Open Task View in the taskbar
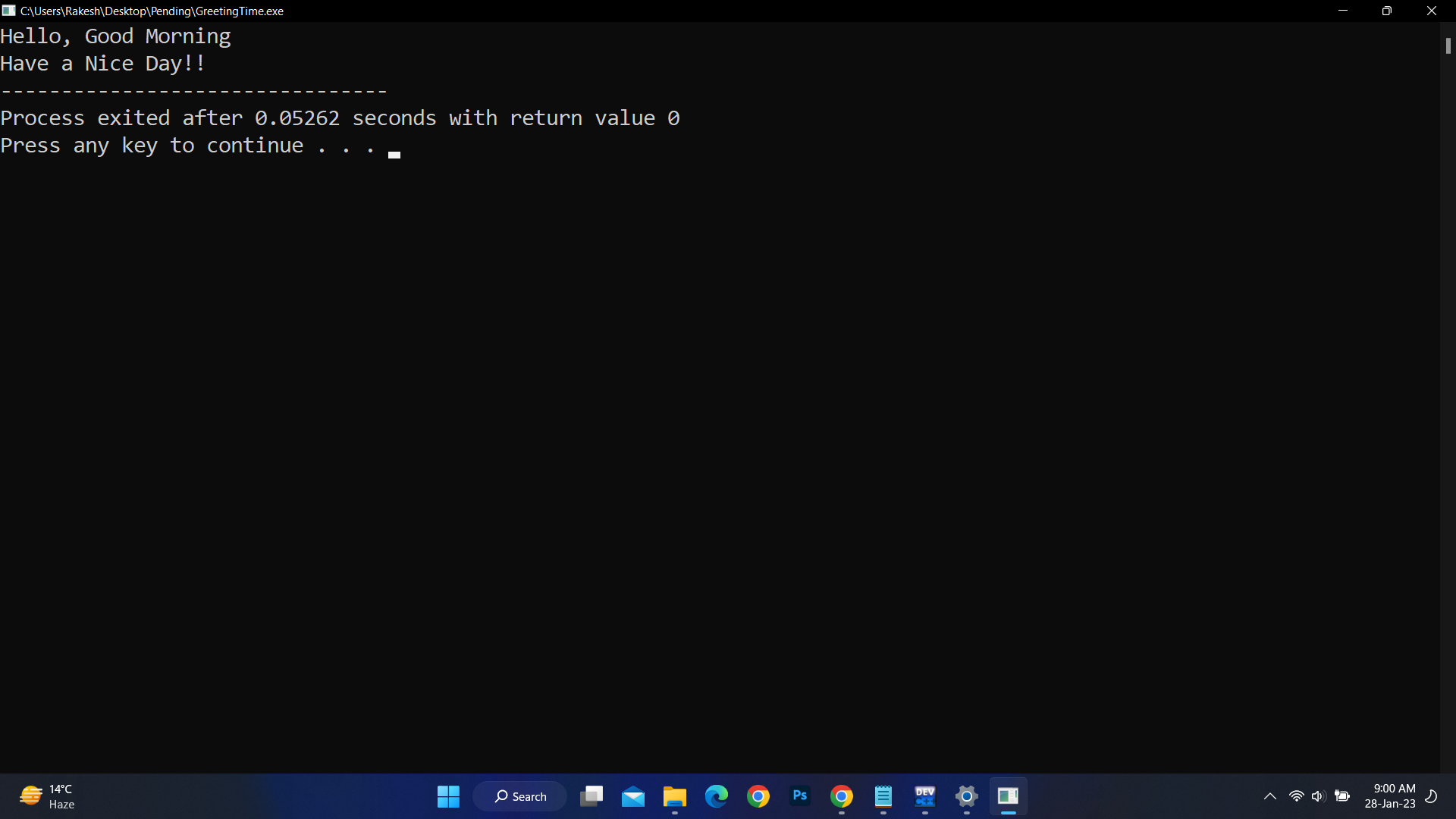 (x=591, y=796)
